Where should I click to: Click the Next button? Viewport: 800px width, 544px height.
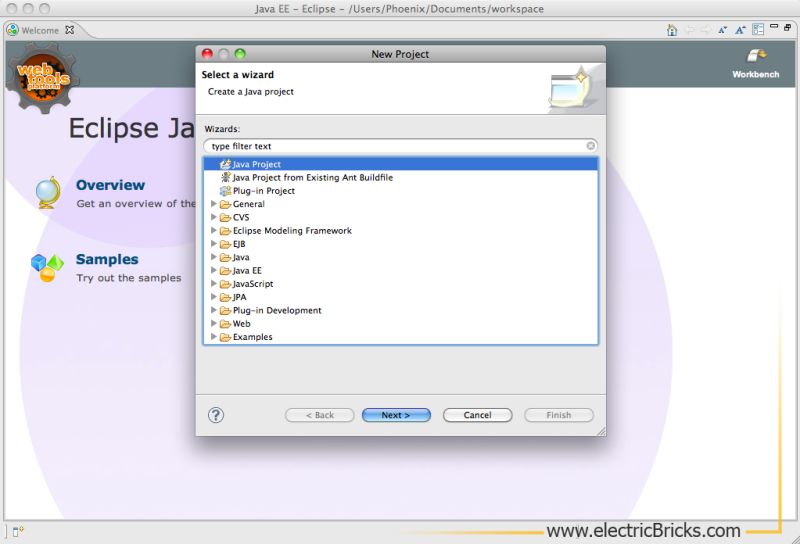(396, 415)
